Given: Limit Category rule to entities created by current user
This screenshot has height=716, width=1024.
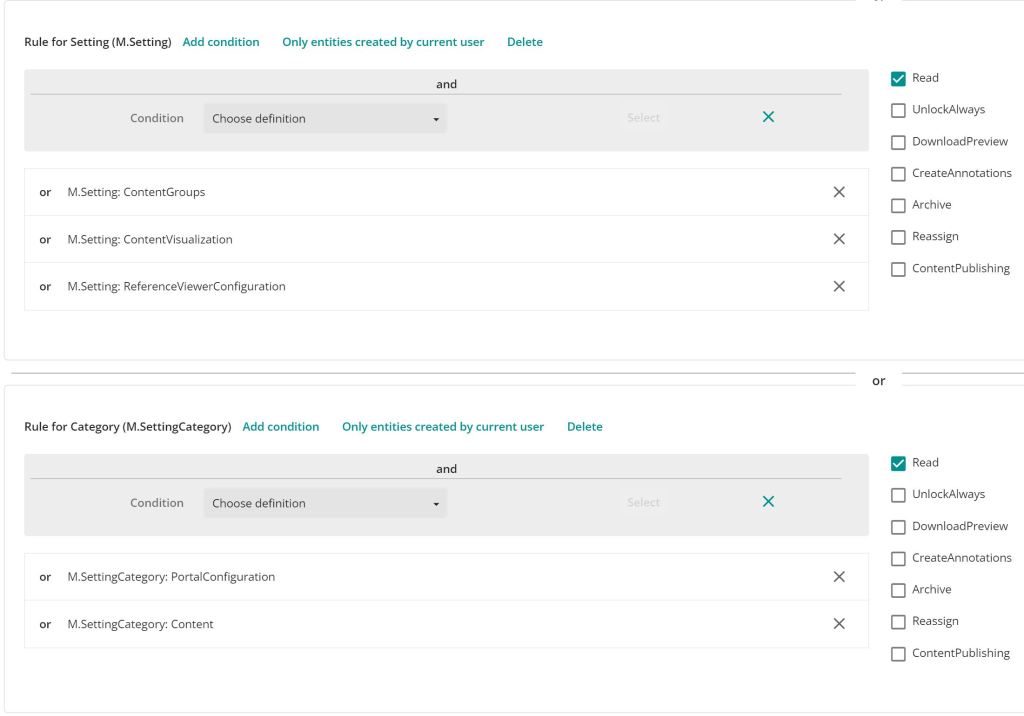Looking at the screenshot, I should point(443,427).
